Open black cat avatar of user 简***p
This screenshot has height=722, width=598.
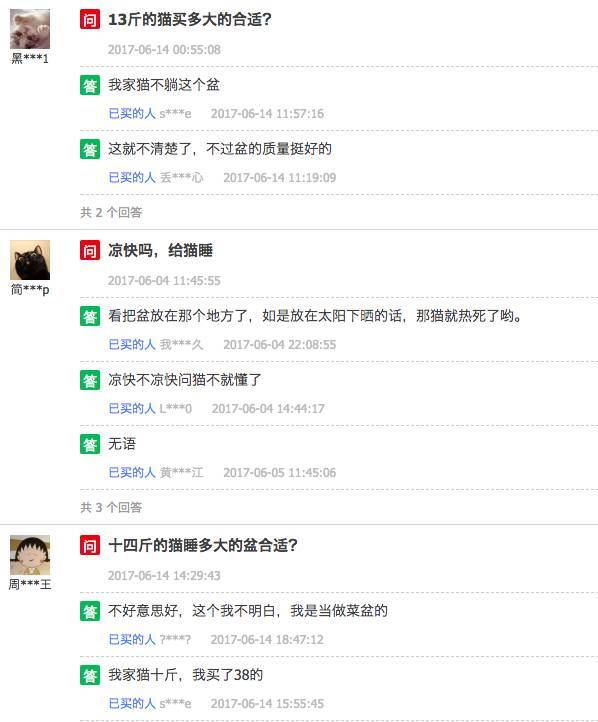point(30,260)
